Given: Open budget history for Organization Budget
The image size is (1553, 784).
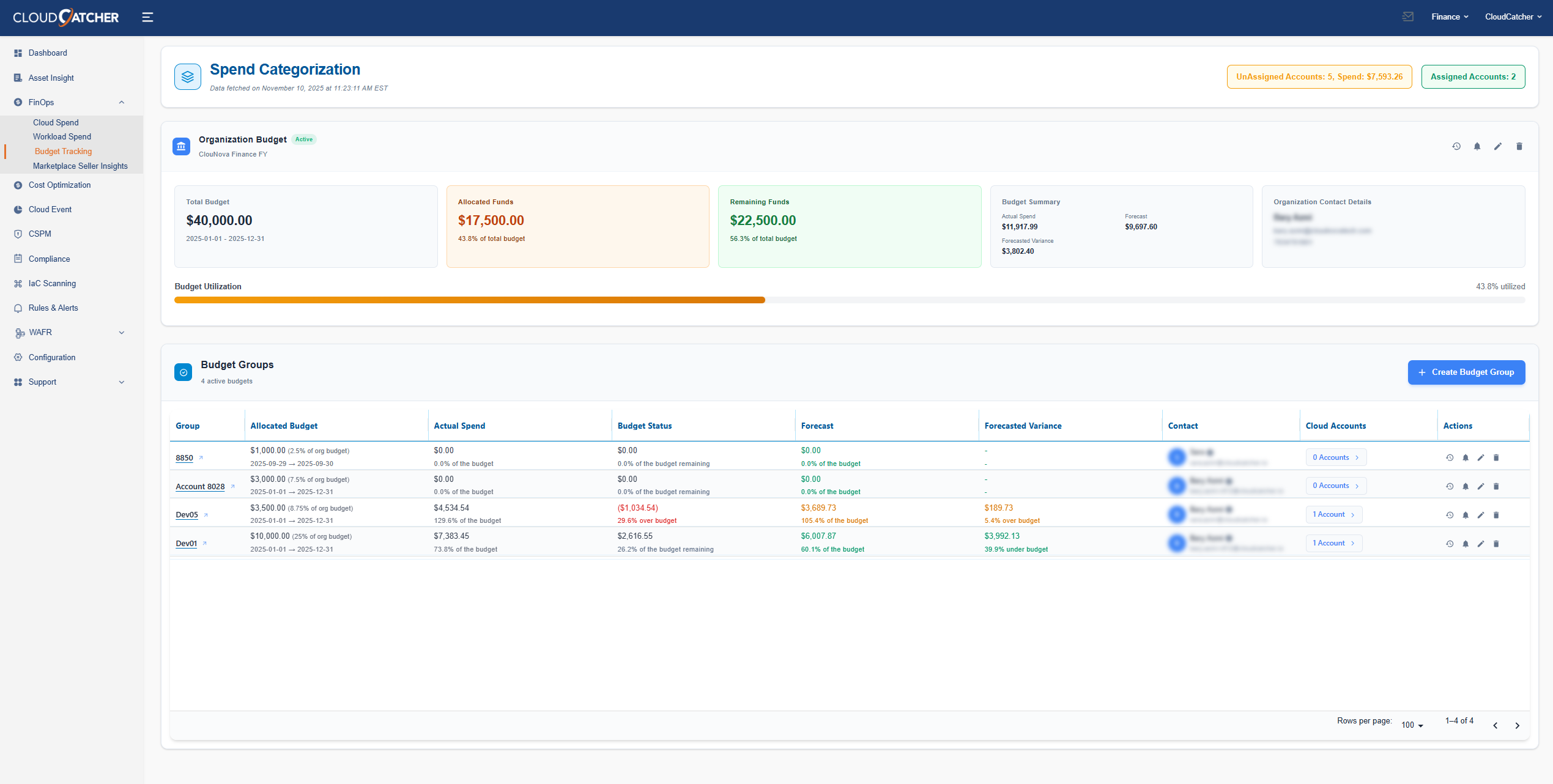Looking at the screenshot, I should (x=1456, y=146).
